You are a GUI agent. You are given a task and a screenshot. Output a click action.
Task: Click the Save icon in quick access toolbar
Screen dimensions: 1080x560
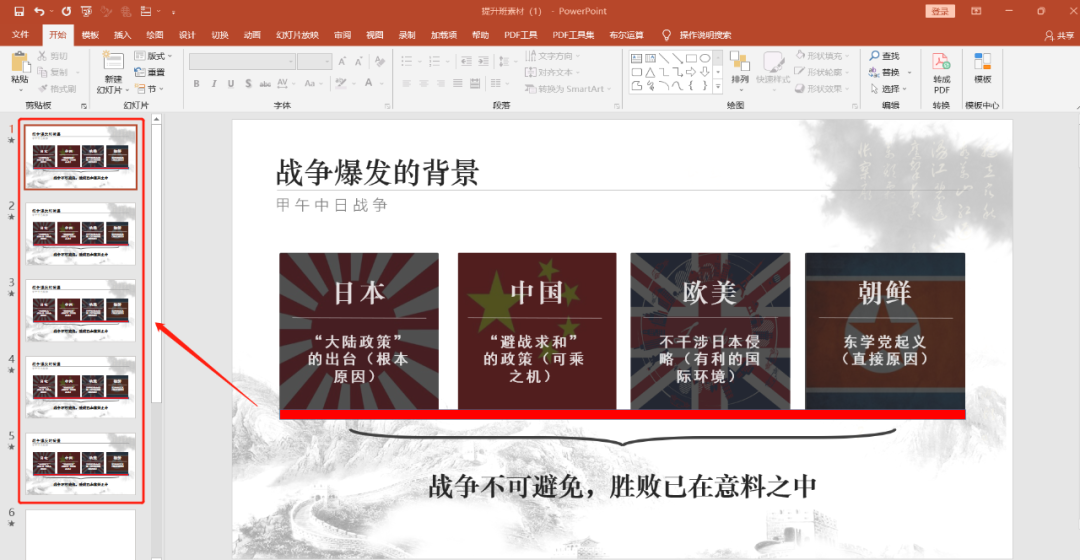click(19, 11)
